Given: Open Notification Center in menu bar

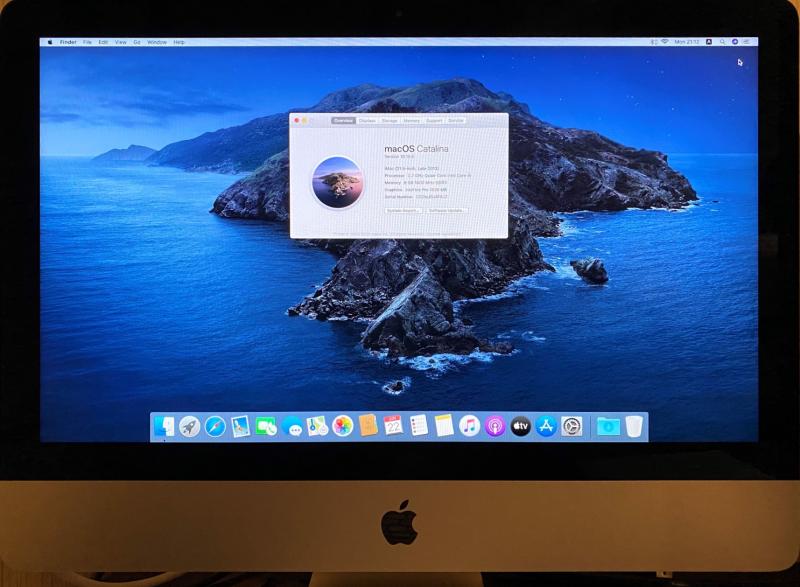Looking at the screenshot, I should click(746, 42).
